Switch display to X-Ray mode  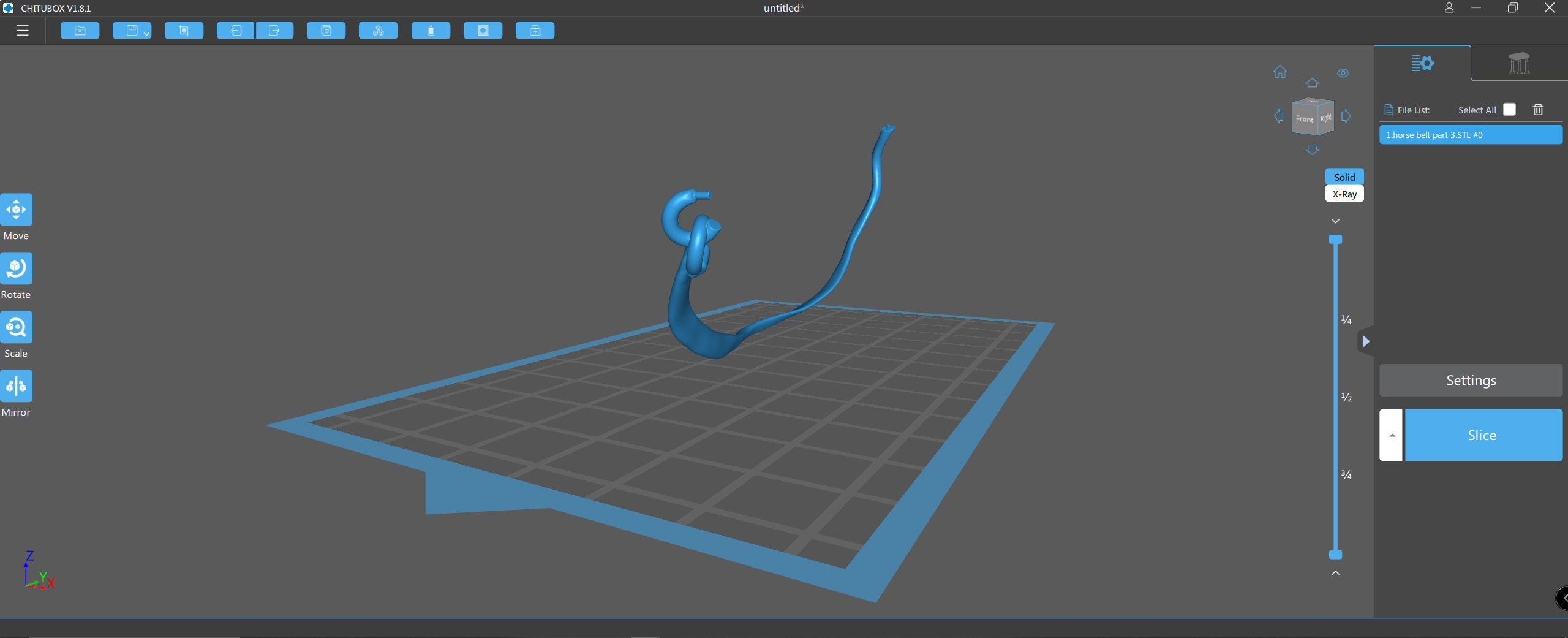[x=1344, y=194]
